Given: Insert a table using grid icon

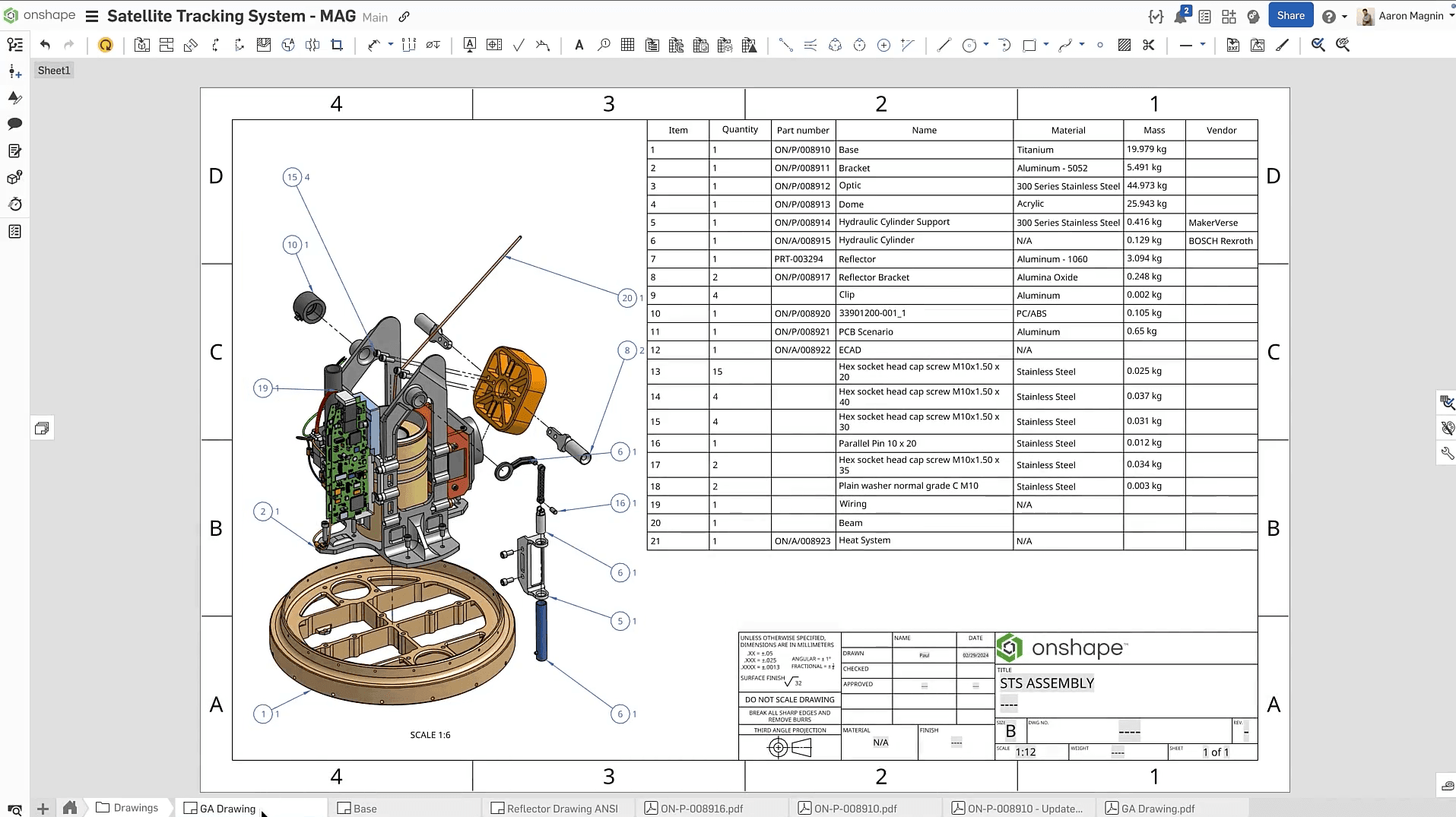Looking at the screenshot, I should click(628, 45).
